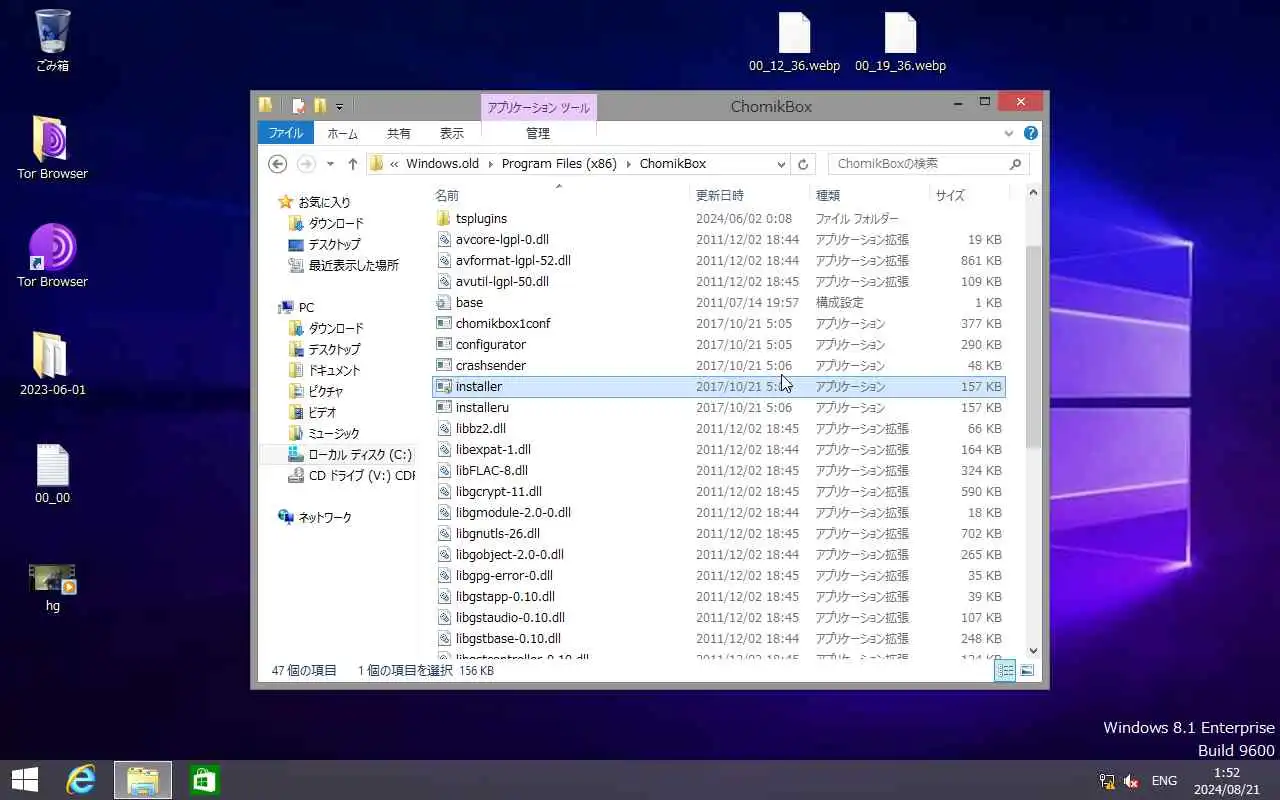This screenshot has height=800, width=1280.
Task: Click the Windows Start button
Action: coord(25,780)
